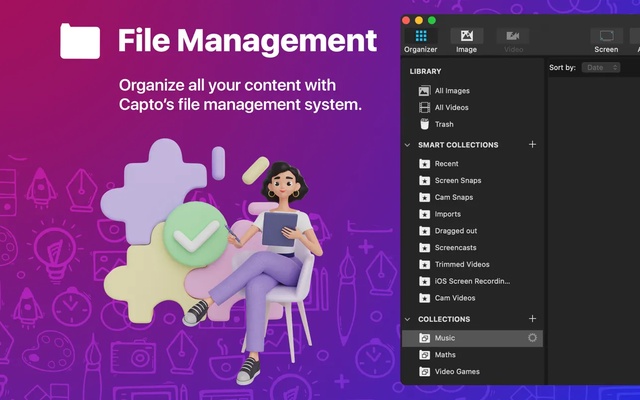This screenshot has height=400, width=640.
Task: Click the Trimmed Videos folder icon
Action: (x=424, y=264)
